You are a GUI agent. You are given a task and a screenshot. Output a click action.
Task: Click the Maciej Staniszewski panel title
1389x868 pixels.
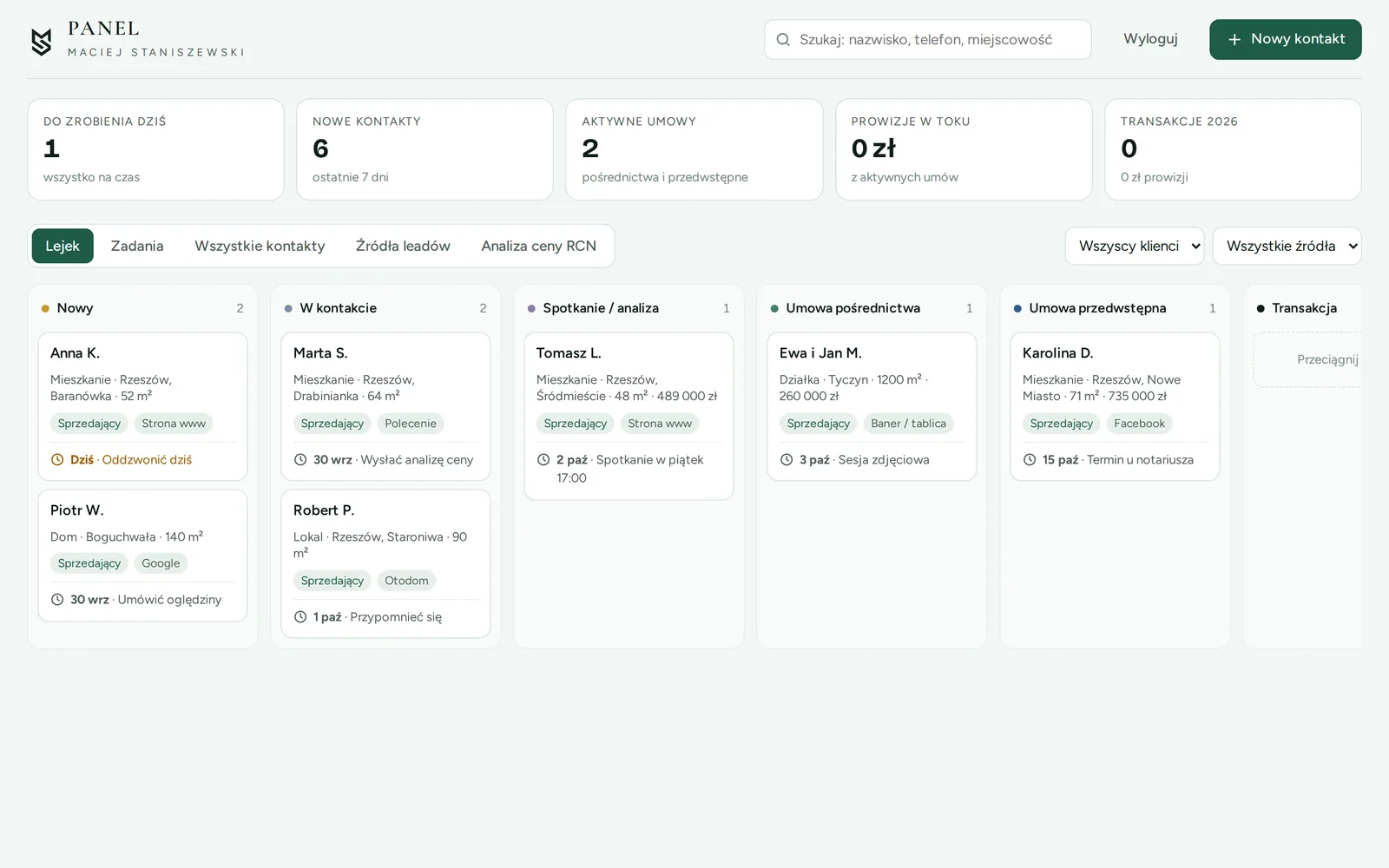coord(156,52)
